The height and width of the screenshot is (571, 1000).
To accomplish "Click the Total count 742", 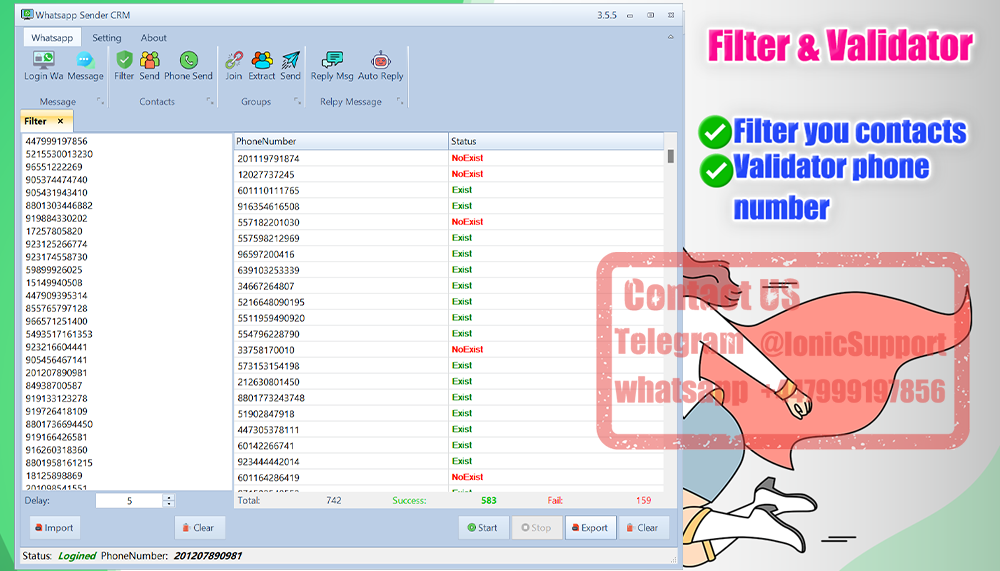I will (x=334, y=501).
